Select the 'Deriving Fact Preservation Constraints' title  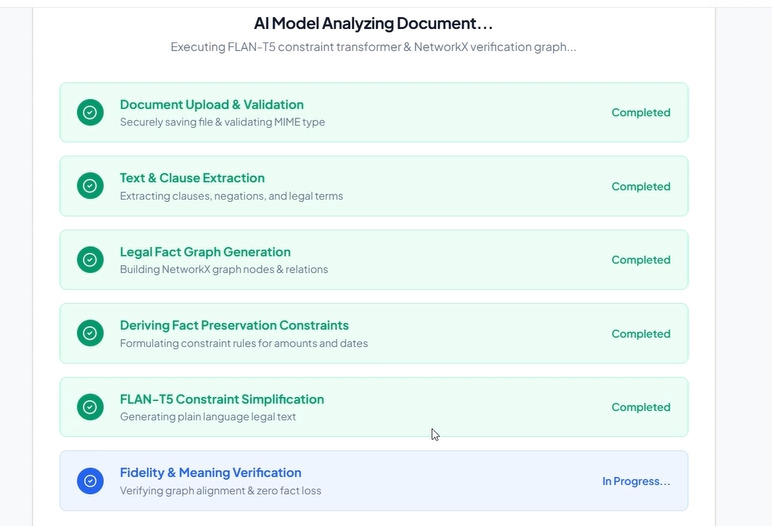(234, 325)
